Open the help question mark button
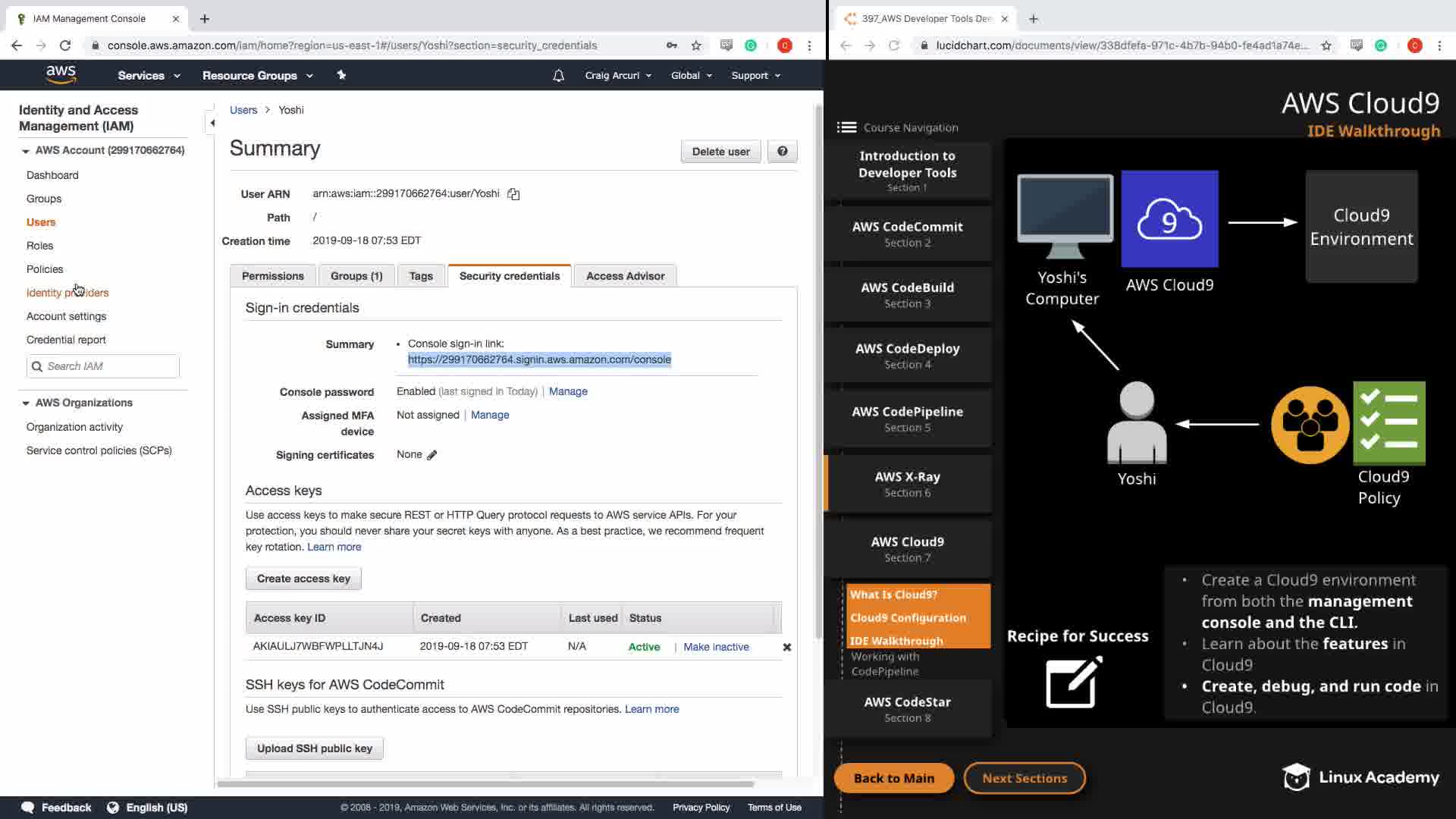The width and height of the screenshot is (1456, 819). [x=782, y=152]
